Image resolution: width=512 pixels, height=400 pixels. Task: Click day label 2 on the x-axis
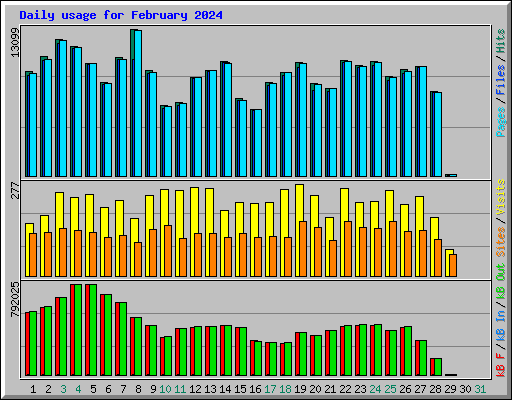click(48, 389)
